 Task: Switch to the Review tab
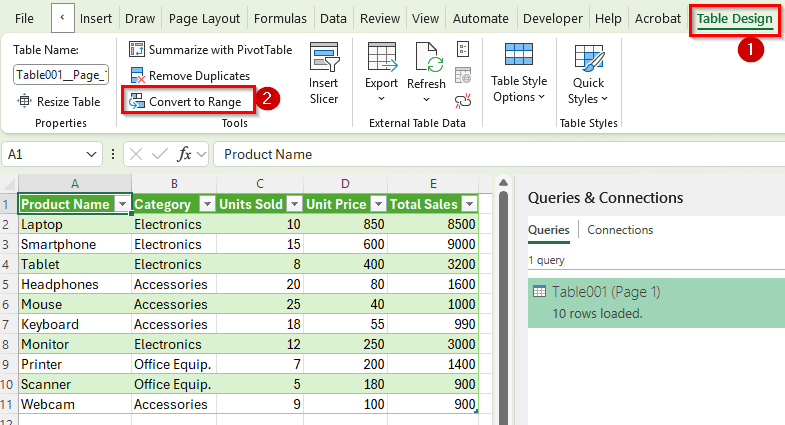[x=380, y=19]
